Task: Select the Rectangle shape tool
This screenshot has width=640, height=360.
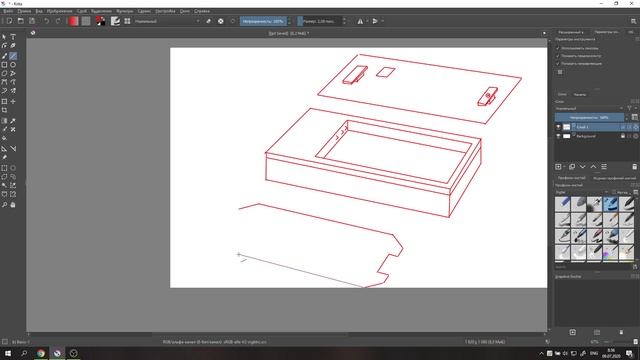Action: (x=4, y=65)
